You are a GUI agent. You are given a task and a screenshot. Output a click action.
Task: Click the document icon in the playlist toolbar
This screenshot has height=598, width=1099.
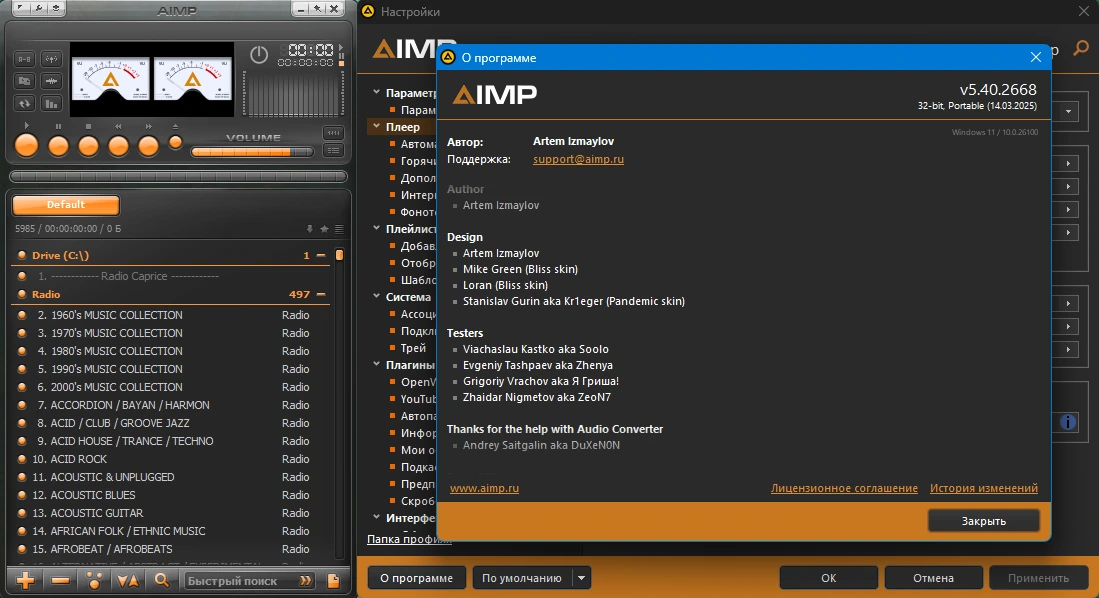click(x=334, y=580)
